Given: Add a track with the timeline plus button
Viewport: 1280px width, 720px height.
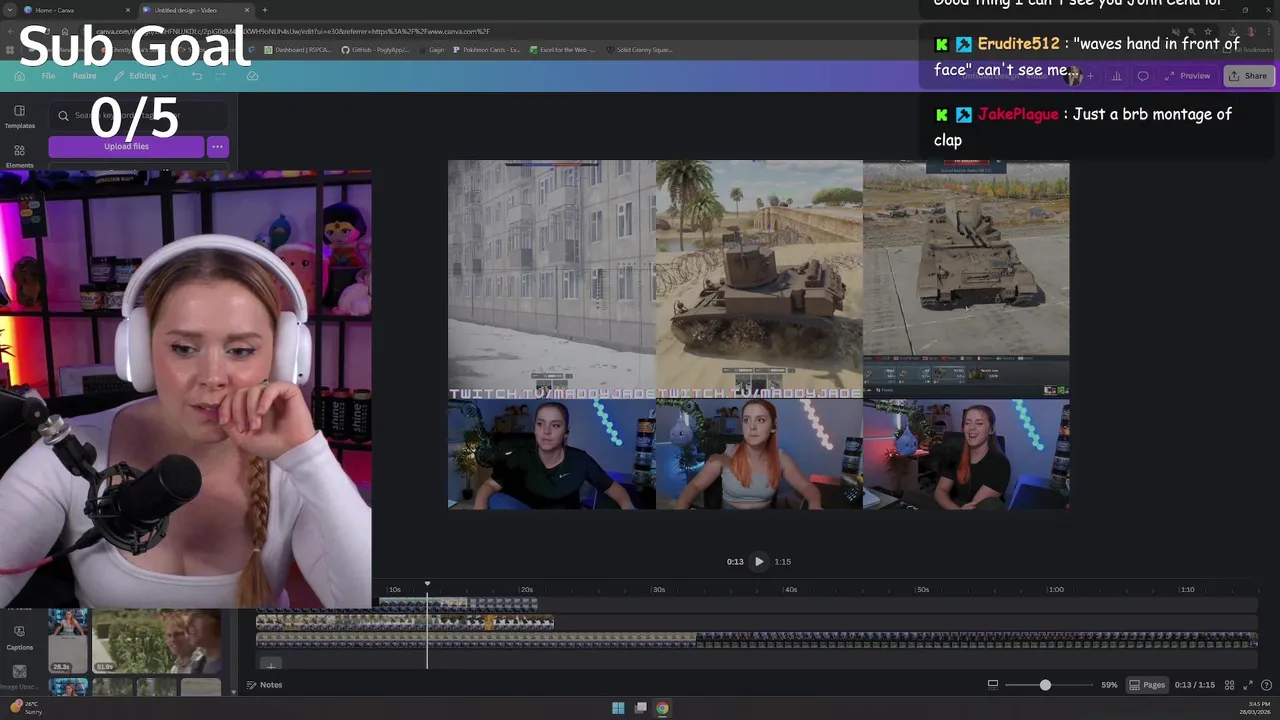Looking at the screenshot, I should (x=270, y=664).
